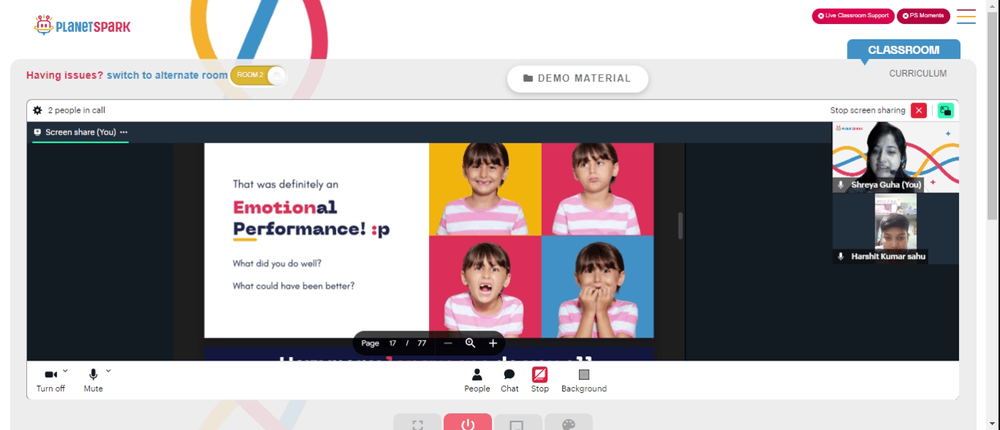
Task: Open the People panel
Action: coord(477,381)
